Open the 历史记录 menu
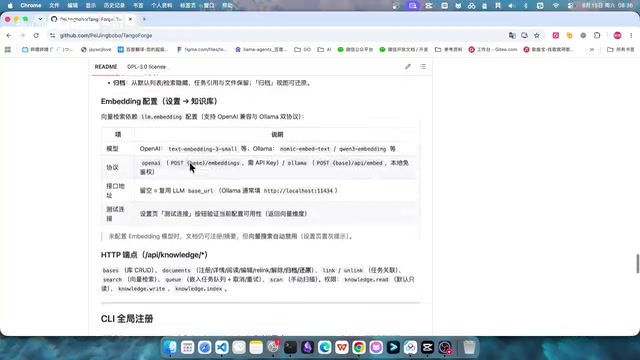 [x=114, y=6]
